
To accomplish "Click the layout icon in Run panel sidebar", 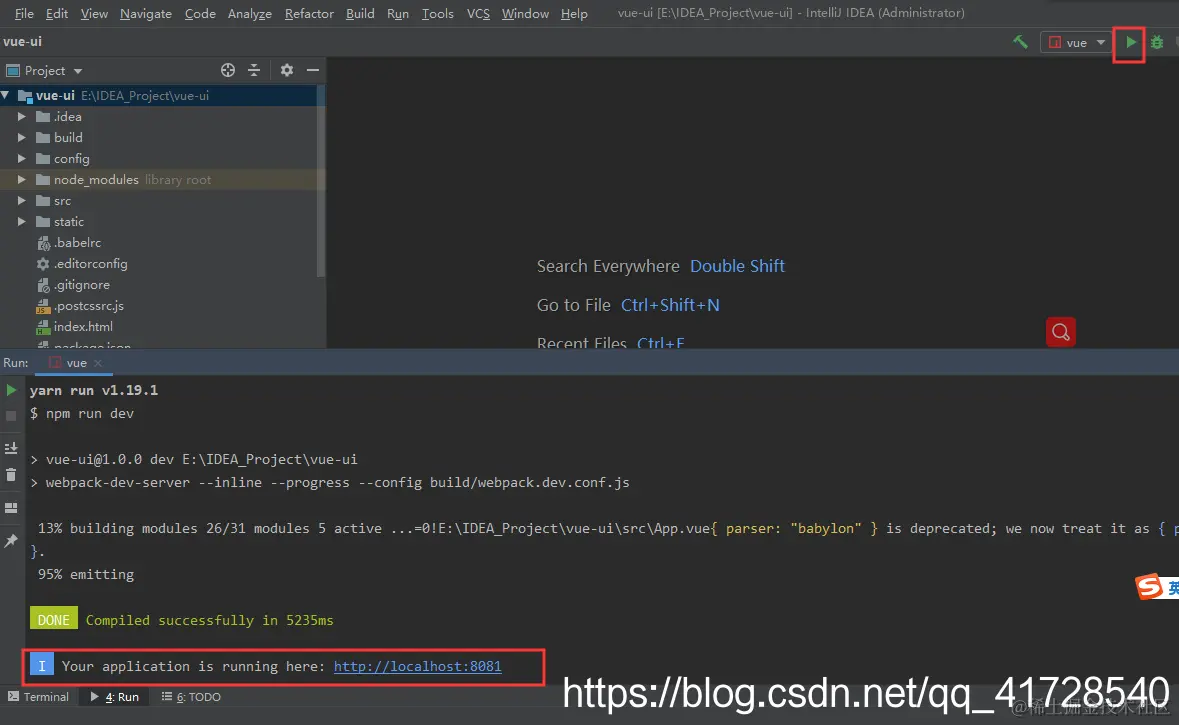I will (x=11, y=508).
